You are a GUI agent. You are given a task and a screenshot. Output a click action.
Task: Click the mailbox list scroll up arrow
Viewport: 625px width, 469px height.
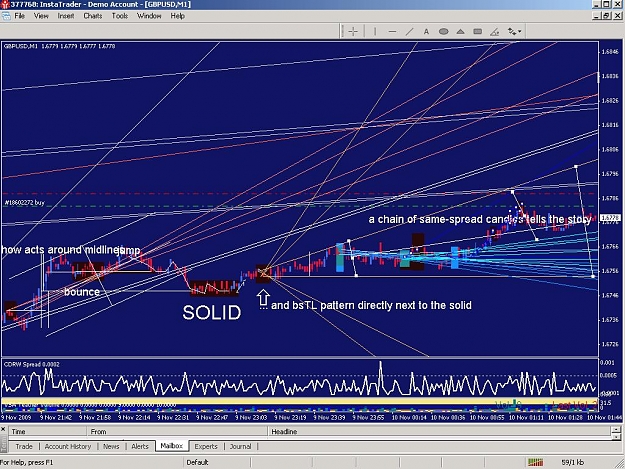pyautogui.click(x=616, y=430)
